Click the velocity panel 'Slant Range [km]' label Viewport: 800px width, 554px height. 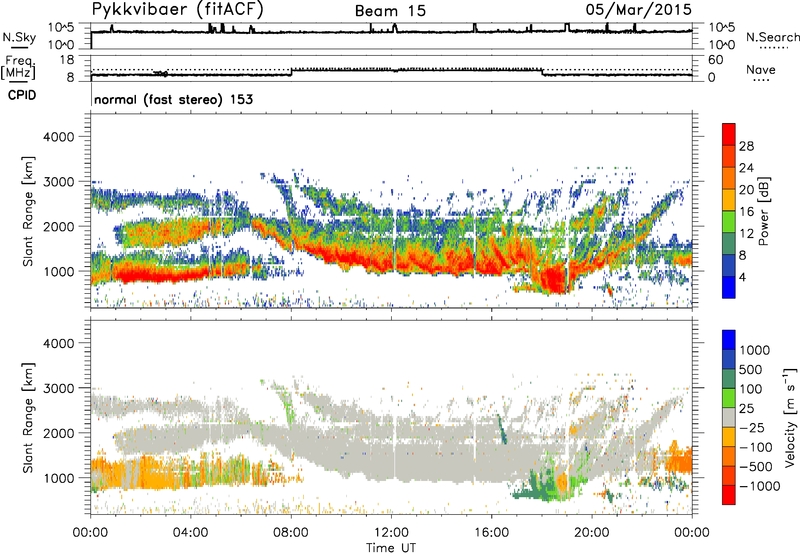pos(28,417)
